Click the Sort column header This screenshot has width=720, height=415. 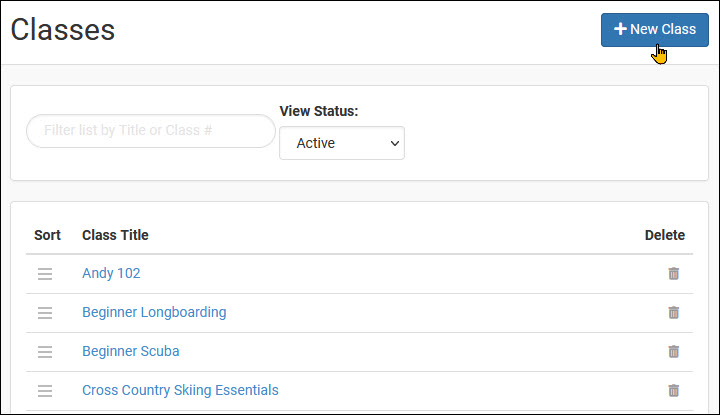[47, 235]
